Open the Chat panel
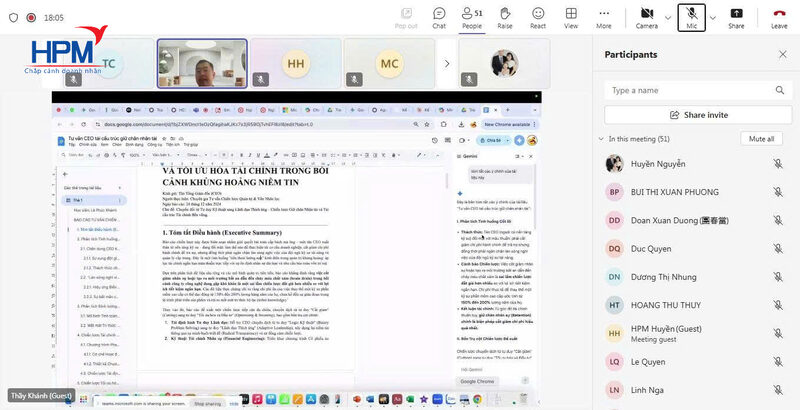This screenshot has width=800, height=410. (439, 17)
